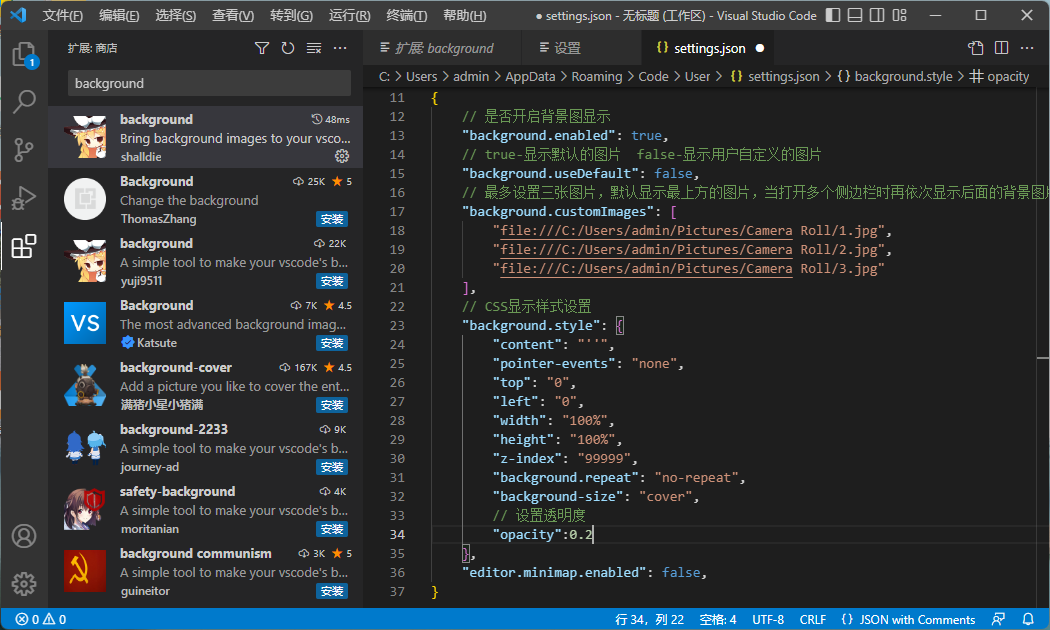
Task: Switch to the 设置 tab
Action: [x=581, y=48]
